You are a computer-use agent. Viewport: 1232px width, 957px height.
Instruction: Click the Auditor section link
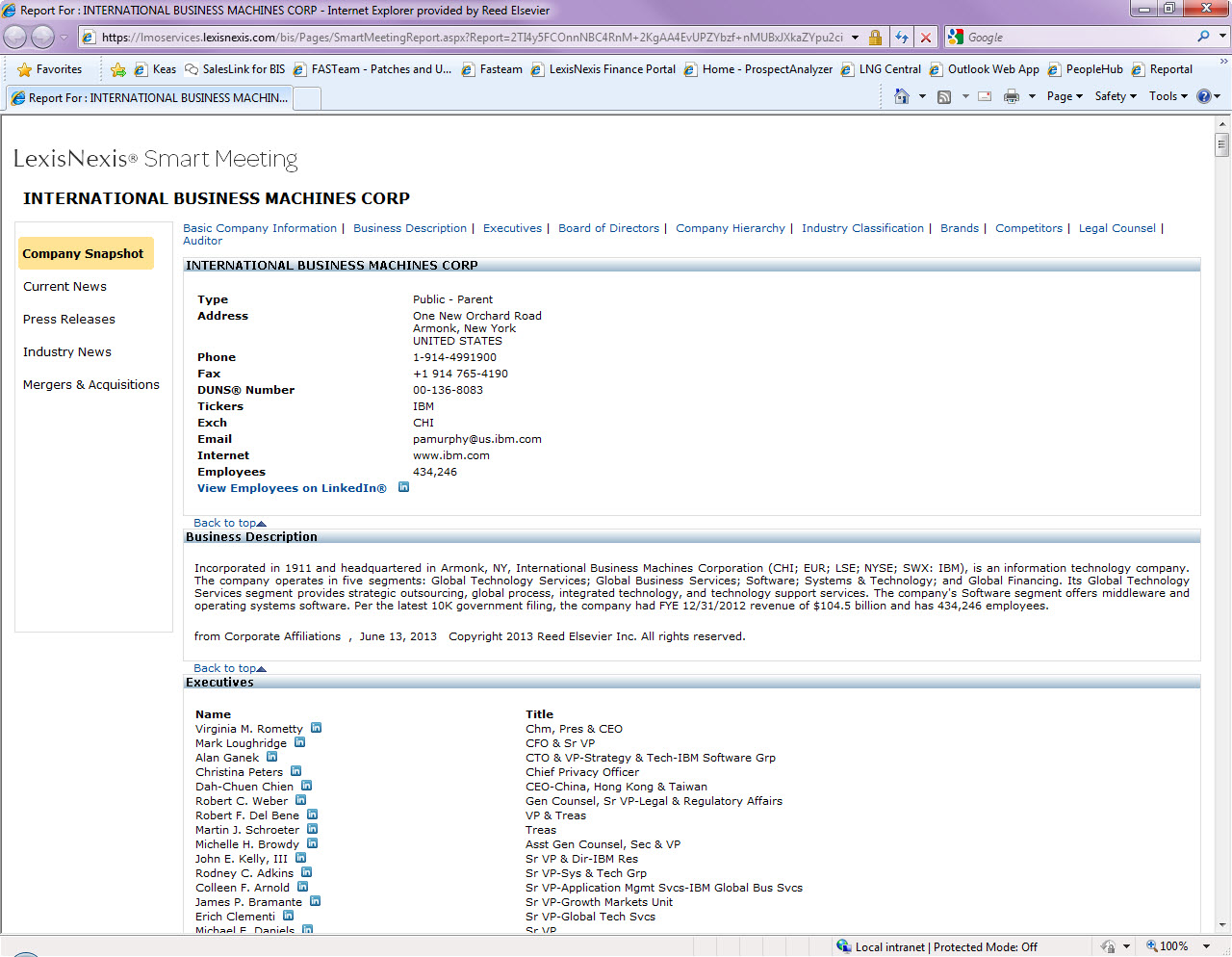202,241
